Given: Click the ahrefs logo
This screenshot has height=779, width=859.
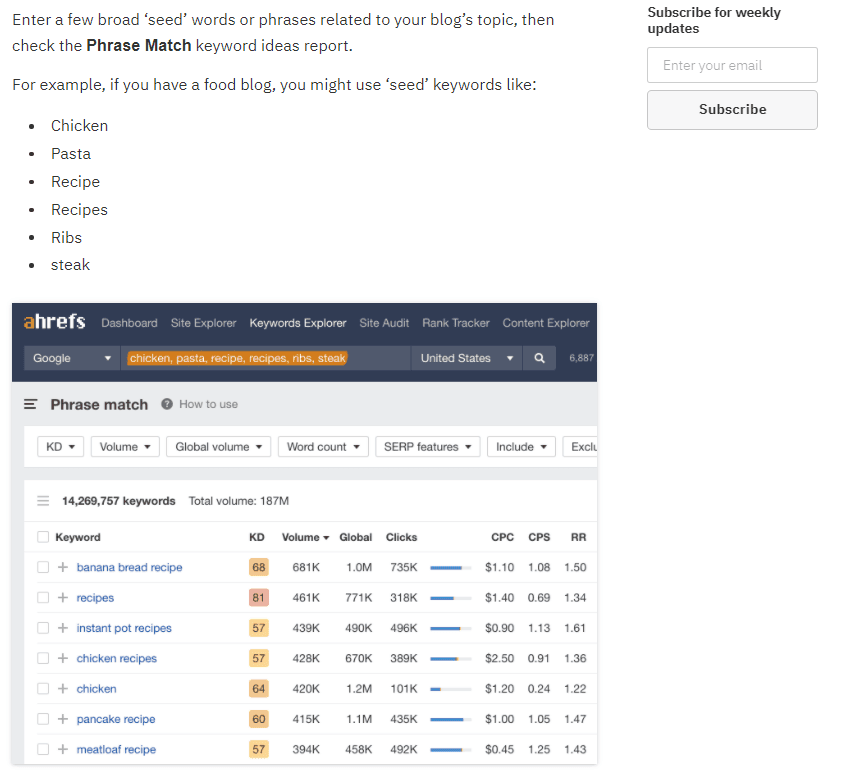Looking at the screenshot, I should point(52,322).
